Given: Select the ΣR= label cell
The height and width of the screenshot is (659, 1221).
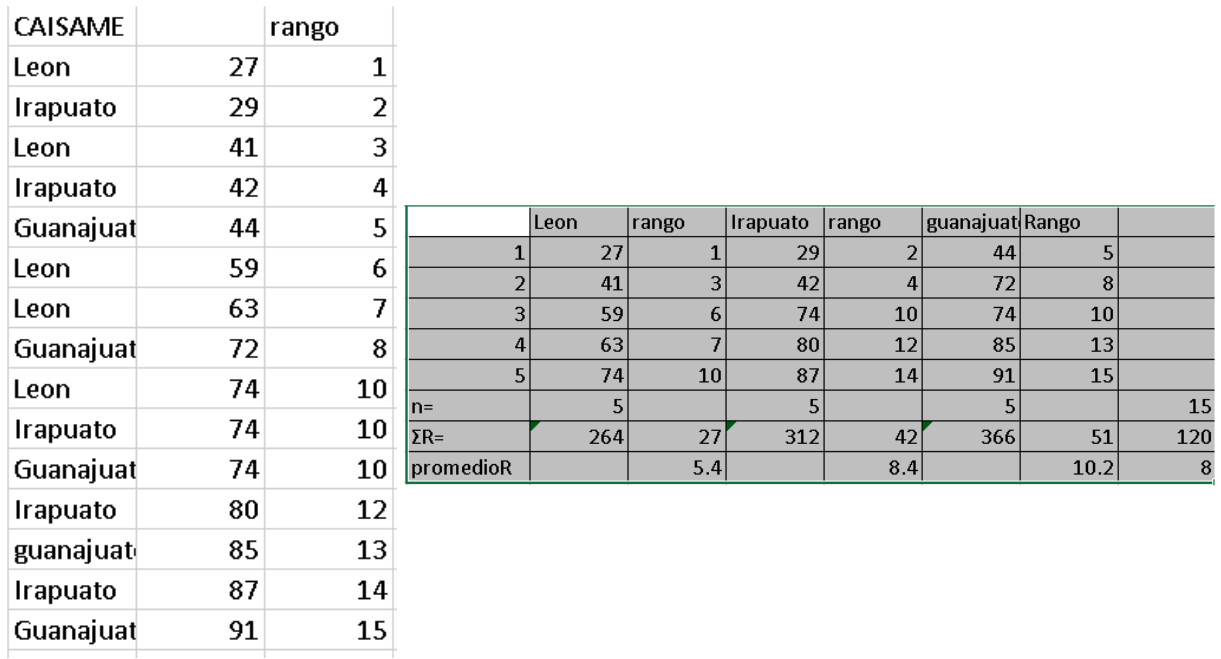Looking at the screenshot, I should pos(468,436).
